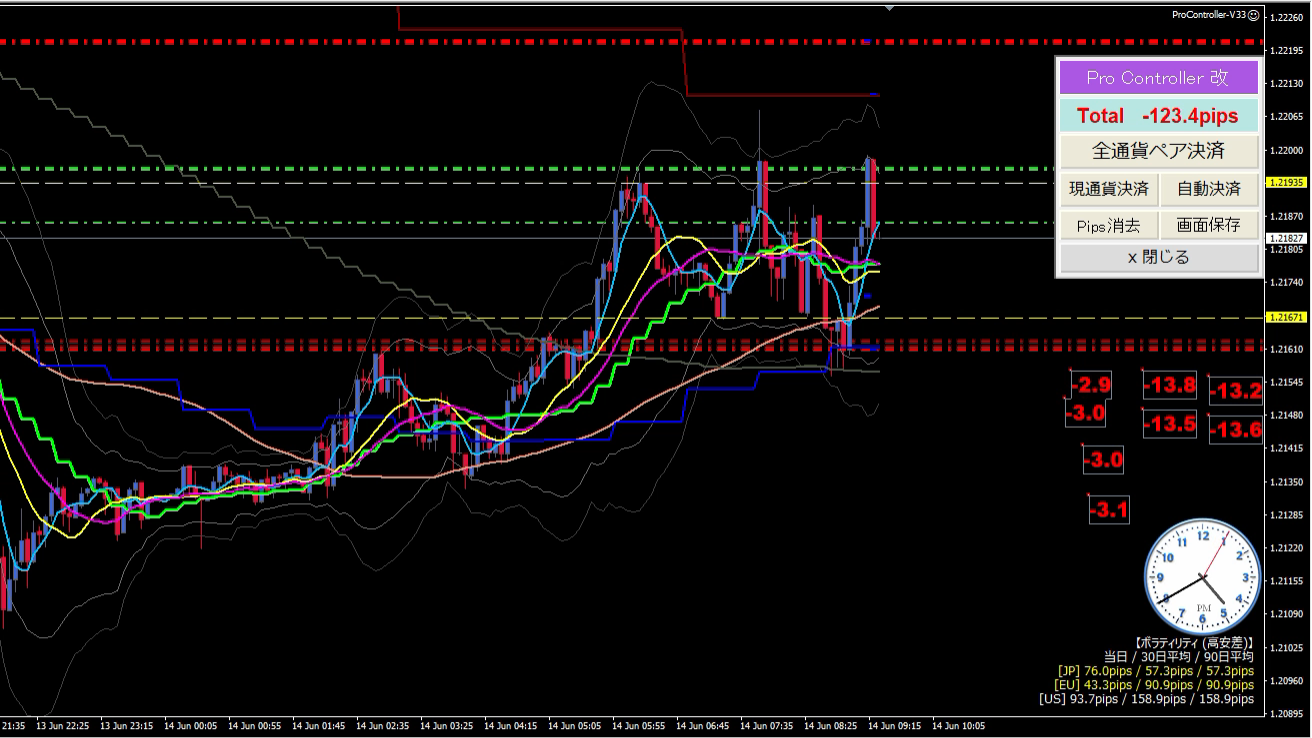
Task: Click the 全通貨ペア決済 button
Action: coord(1159,151)
